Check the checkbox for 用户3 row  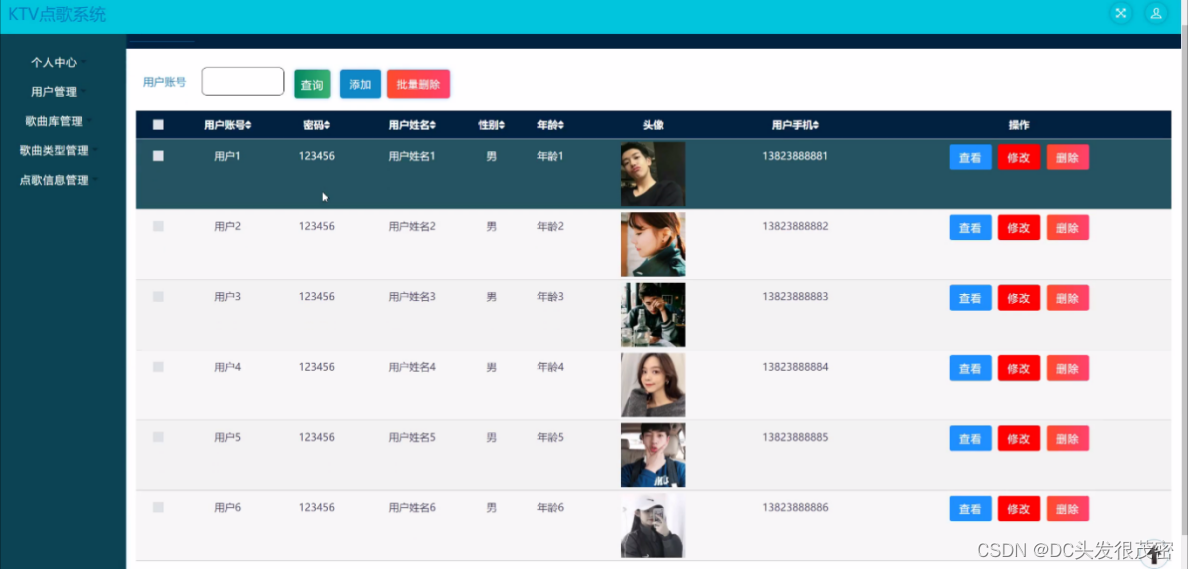click(158, 297)
